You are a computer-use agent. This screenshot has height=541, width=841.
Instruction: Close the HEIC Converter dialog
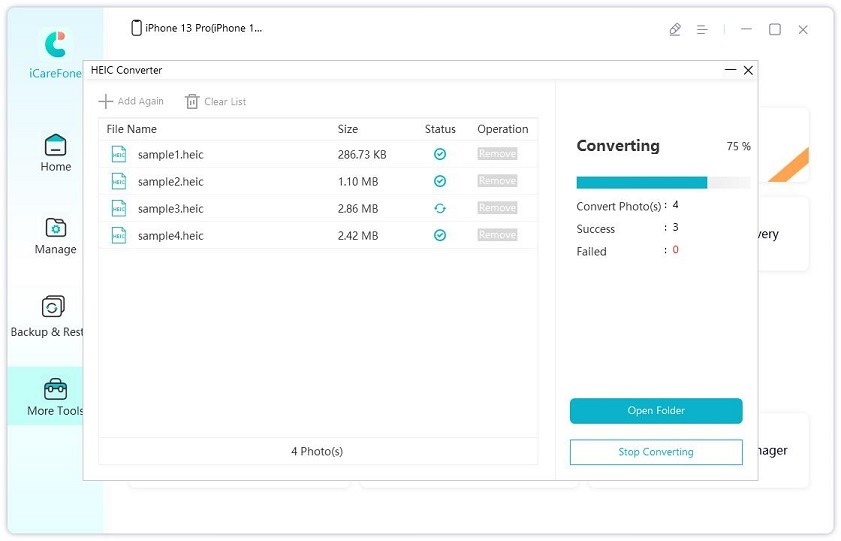click(748, 70)
